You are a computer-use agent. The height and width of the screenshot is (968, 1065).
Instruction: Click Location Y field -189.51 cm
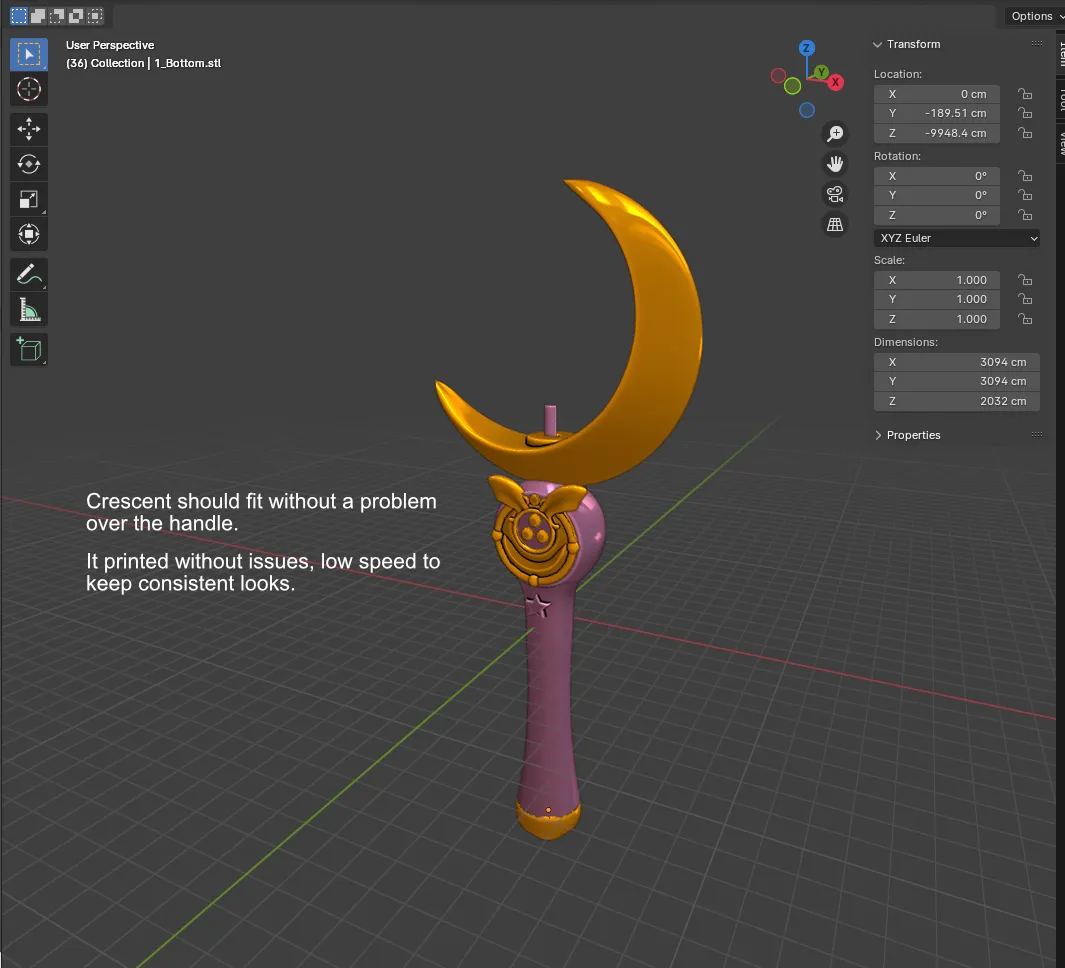937,113
